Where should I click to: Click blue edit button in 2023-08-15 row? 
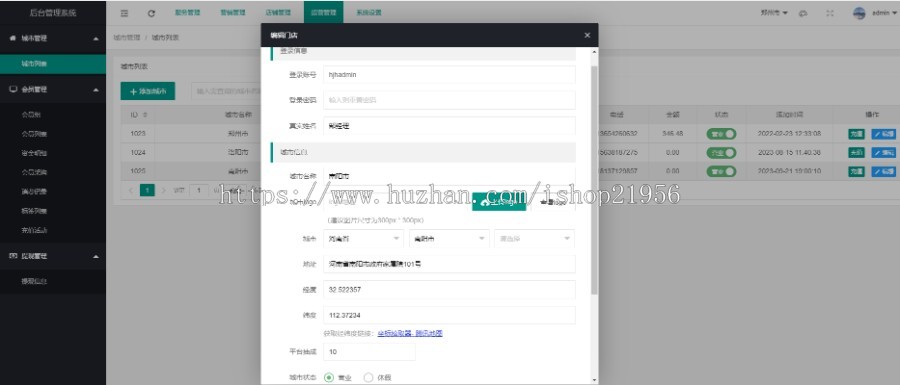[883, 153]
